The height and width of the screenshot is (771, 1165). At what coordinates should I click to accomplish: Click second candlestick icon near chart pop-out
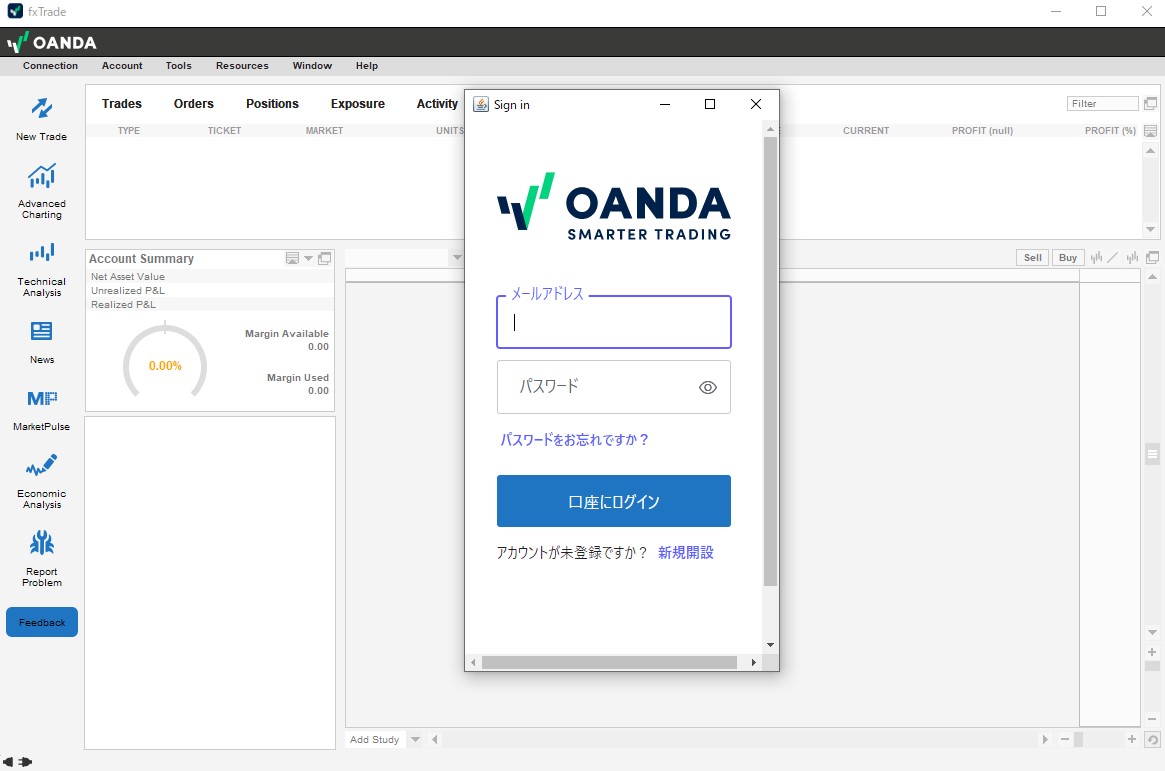tap(1132, 258)
